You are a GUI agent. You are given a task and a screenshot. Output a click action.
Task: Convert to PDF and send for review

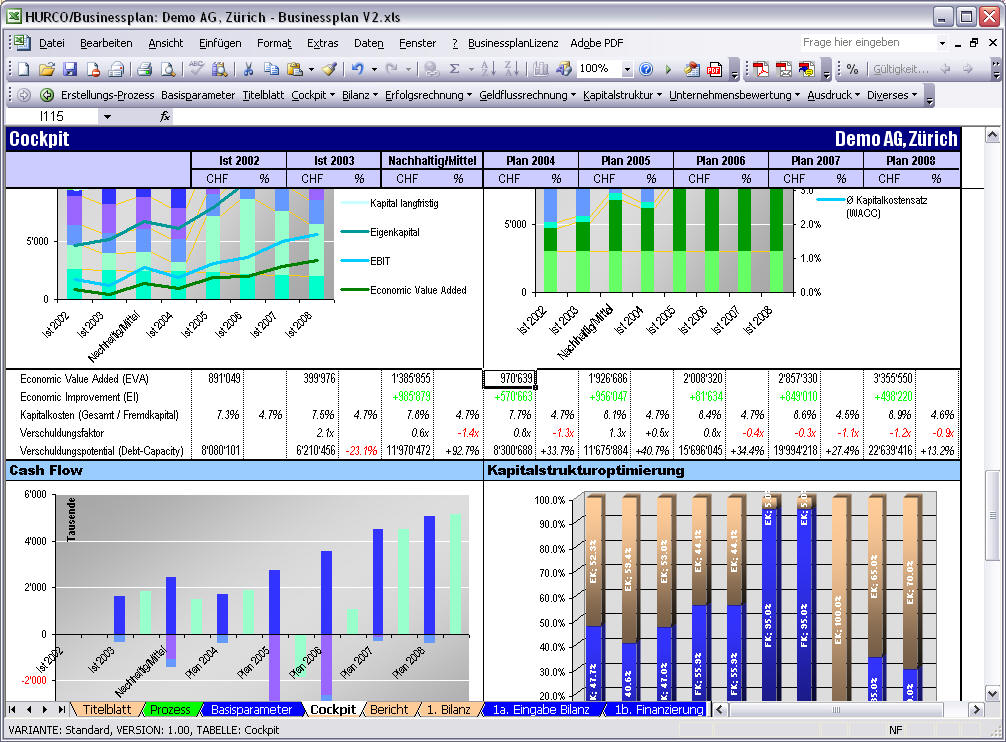[x=806, y=69]
